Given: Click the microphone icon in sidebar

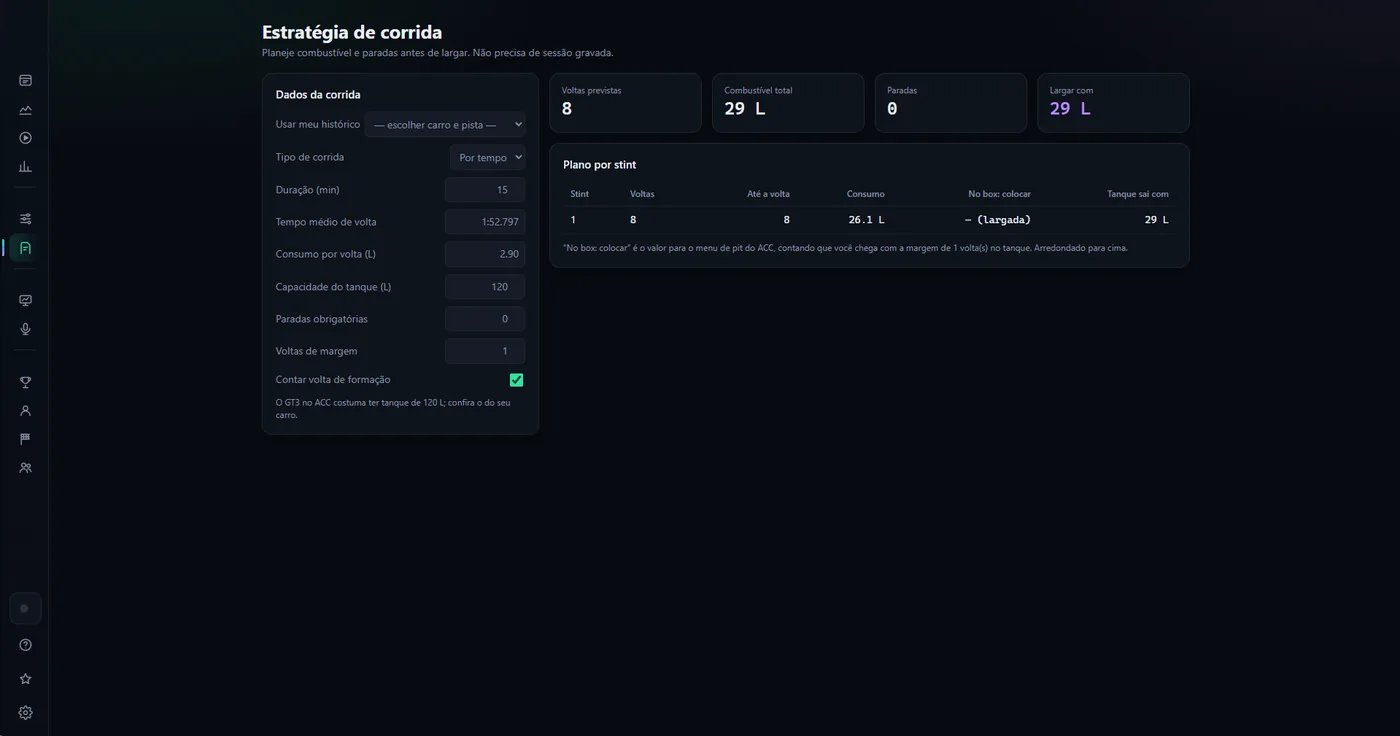Looking at the screenshot, I should 25,329.
